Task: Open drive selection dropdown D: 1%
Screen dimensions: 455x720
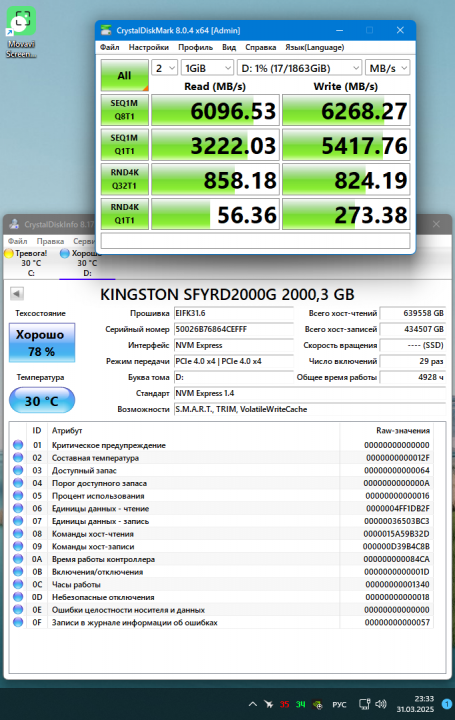Action: 299,68
